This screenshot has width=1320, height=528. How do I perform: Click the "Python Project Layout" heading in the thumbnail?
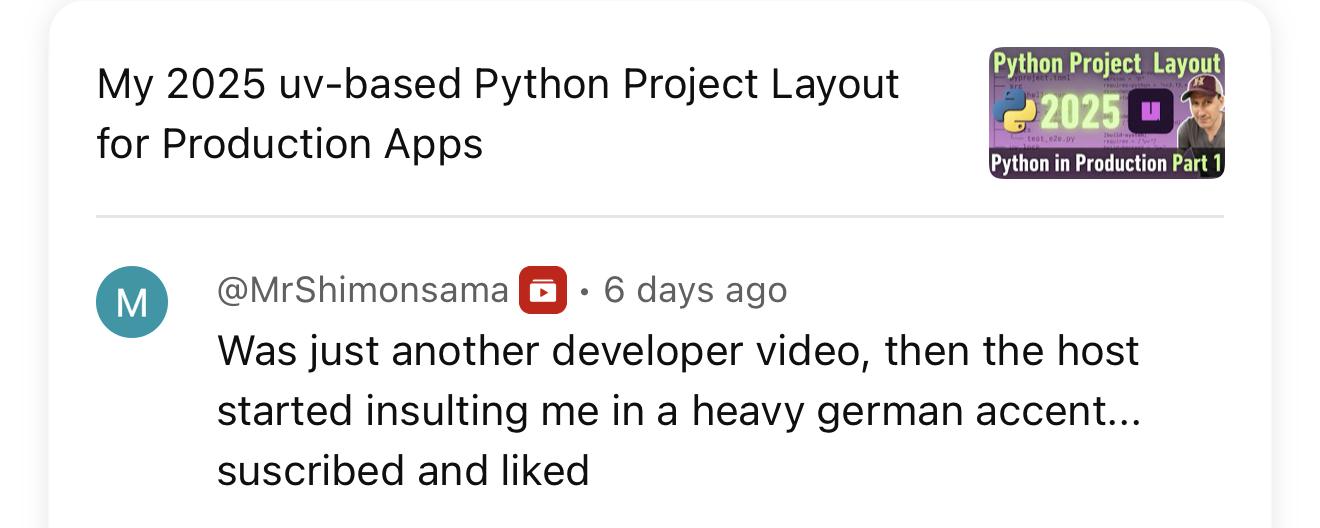point(1106,63)
